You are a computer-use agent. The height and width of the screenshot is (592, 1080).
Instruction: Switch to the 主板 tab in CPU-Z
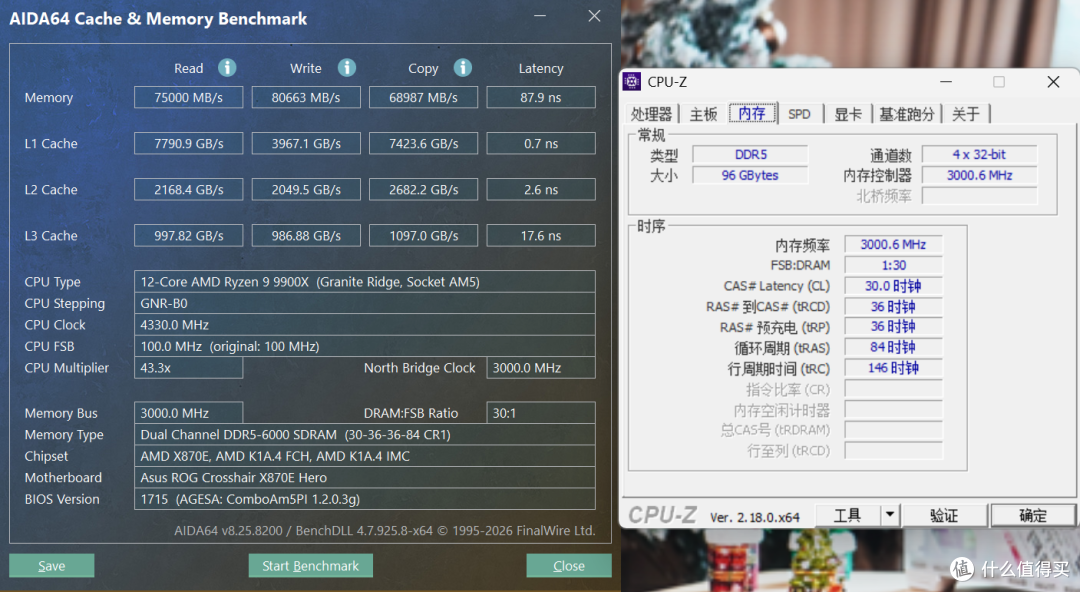[x=703, y=114]
